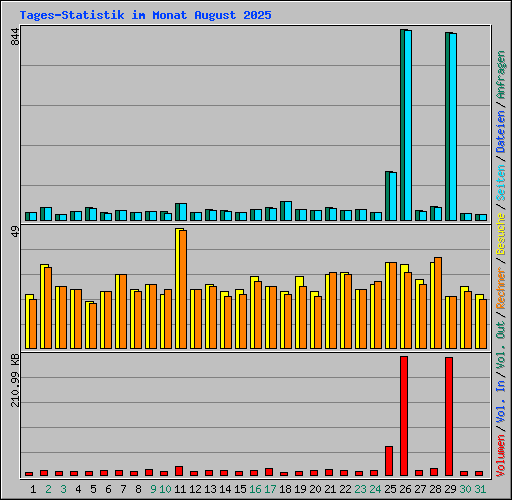Click the 'Vol. Out' legend label
The width and height of the screenshot is (512, 500).
click(501, 345)
